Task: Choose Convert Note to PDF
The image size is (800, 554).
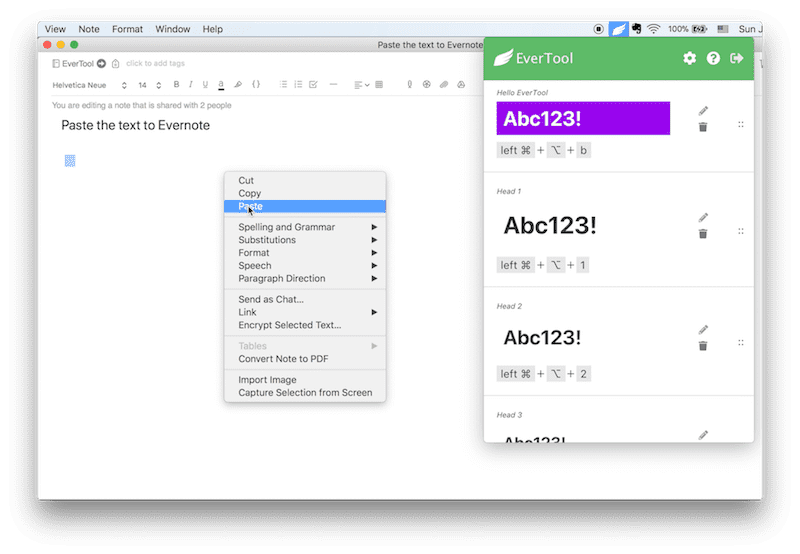Action: [x=305, y=359]
